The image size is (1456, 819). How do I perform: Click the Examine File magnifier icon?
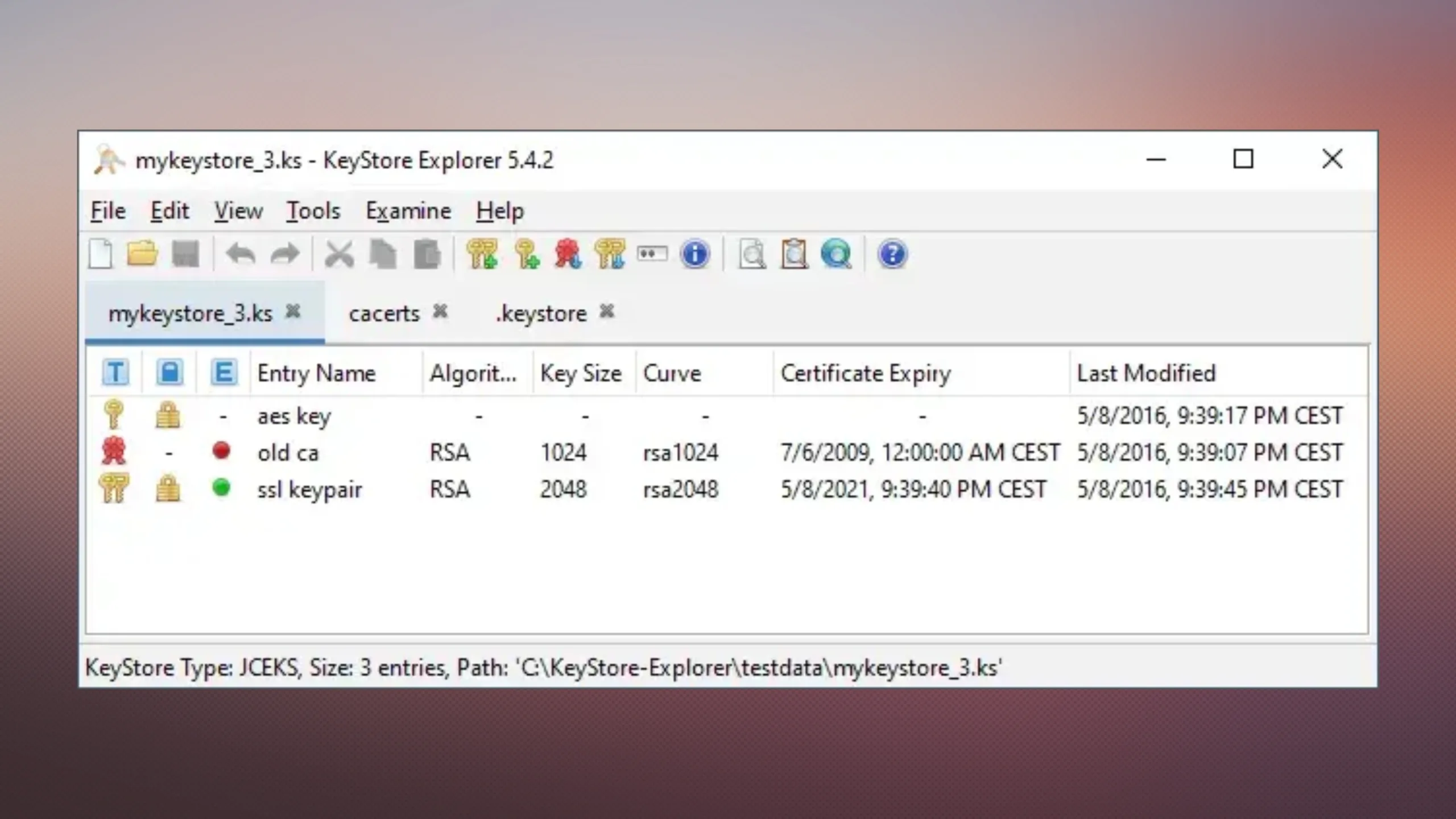point(752,254)
